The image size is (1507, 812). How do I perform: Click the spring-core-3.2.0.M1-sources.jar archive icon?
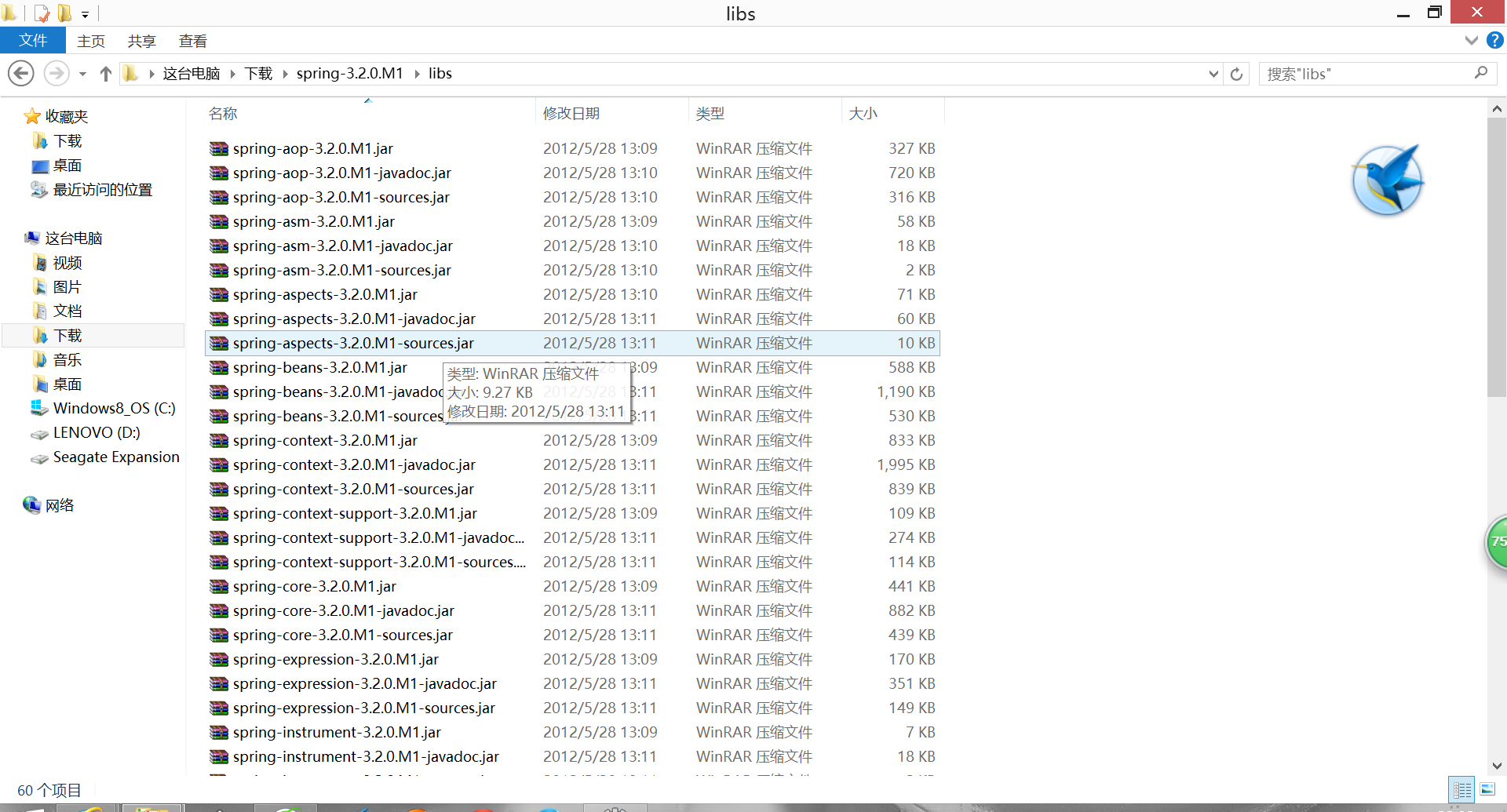[x=219, y=635]
